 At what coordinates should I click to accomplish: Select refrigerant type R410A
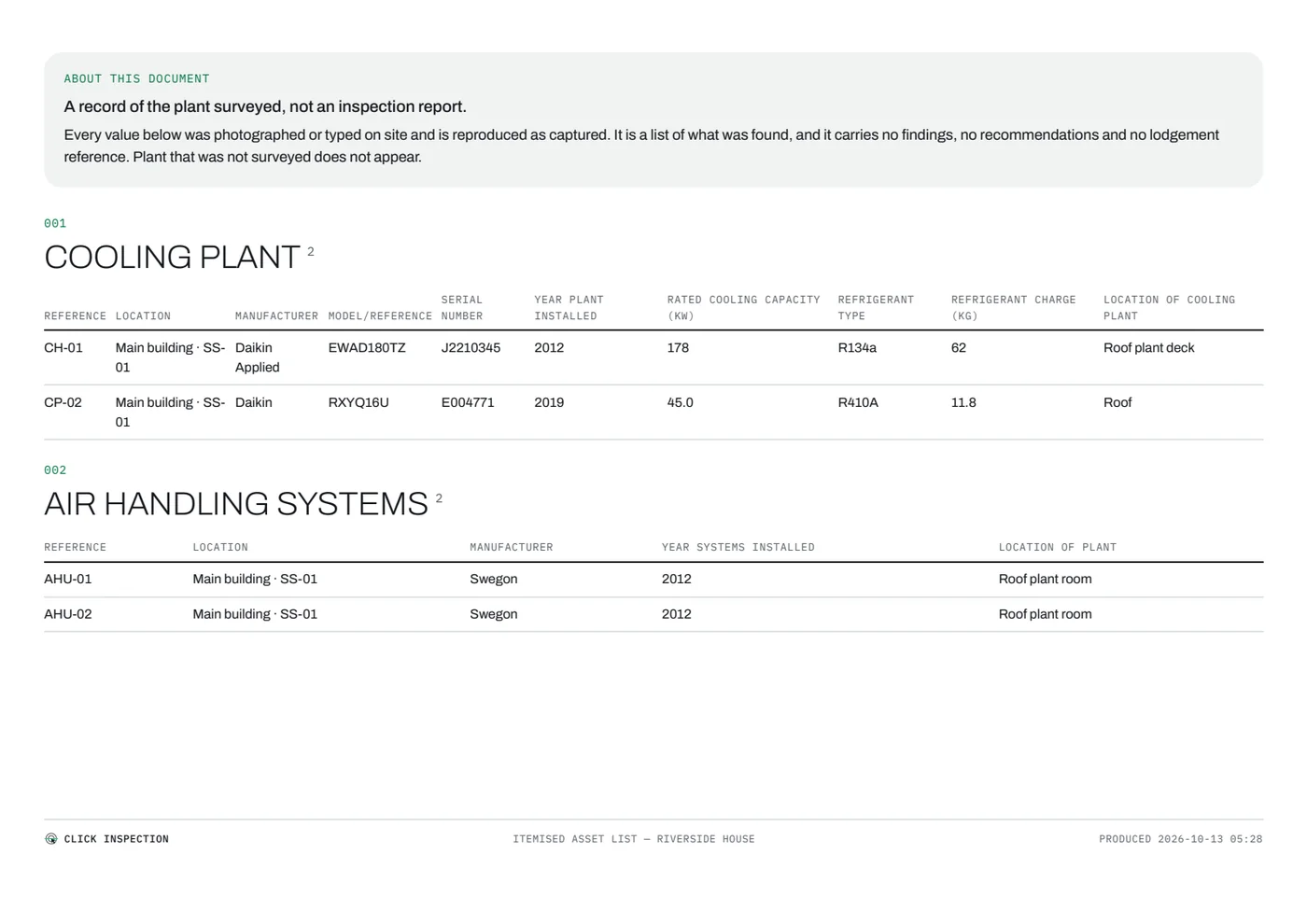[x=858, y=402]
